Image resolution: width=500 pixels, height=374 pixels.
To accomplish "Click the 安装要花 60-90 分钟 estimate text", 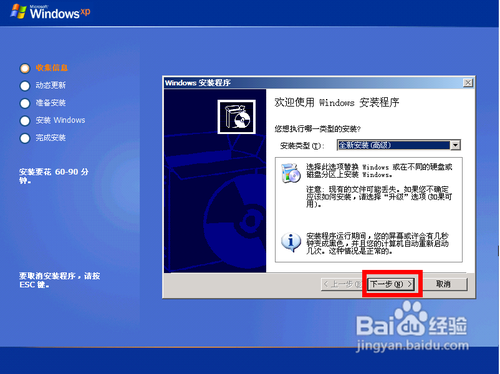I will click(x=54, y=176).
